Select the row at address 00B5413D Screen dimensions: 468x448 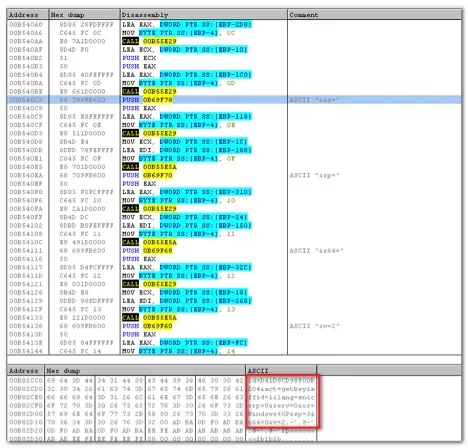[x=234, y=334]
